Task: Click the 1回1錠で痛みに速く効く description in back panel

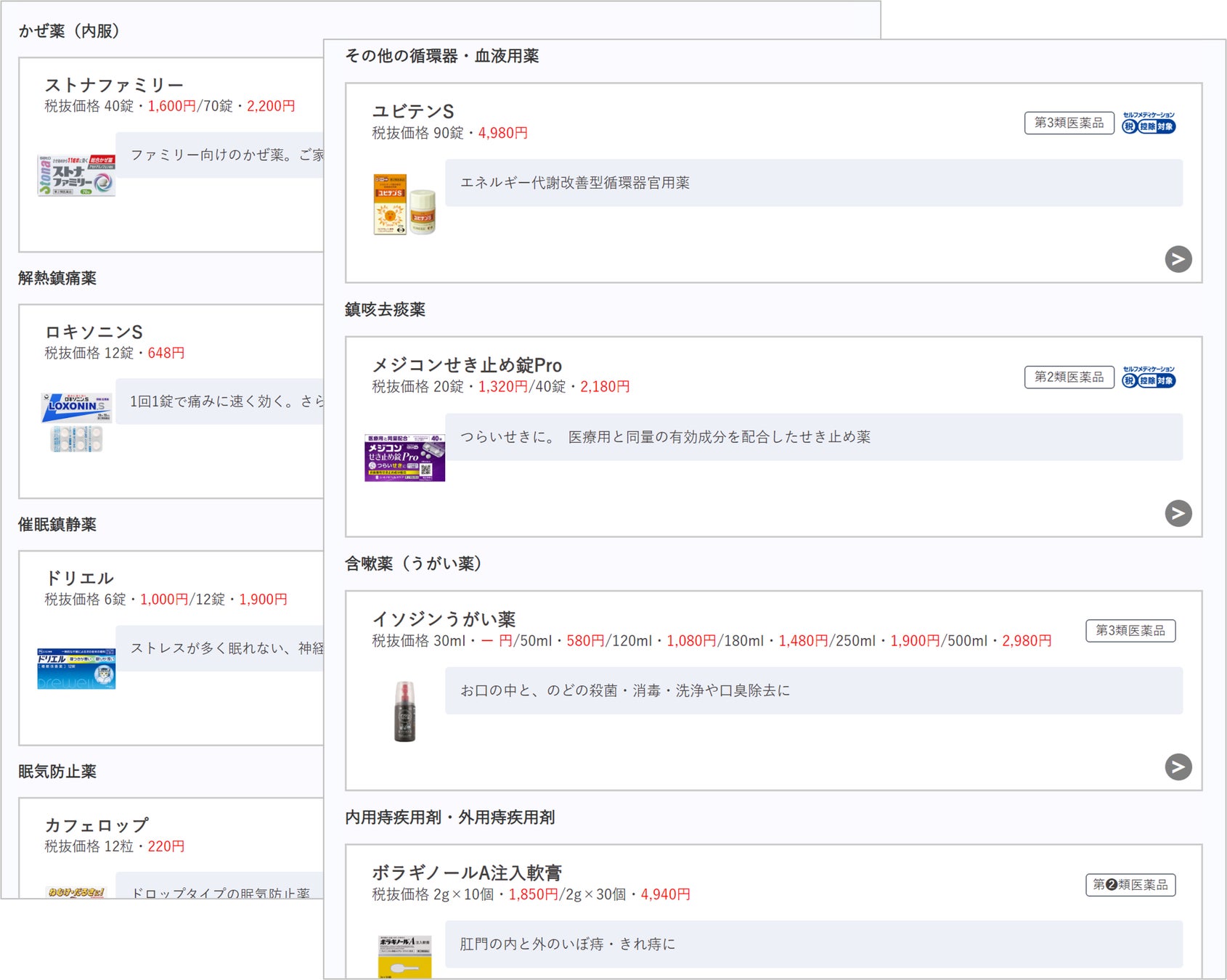Action: click(x=227, y=401)
